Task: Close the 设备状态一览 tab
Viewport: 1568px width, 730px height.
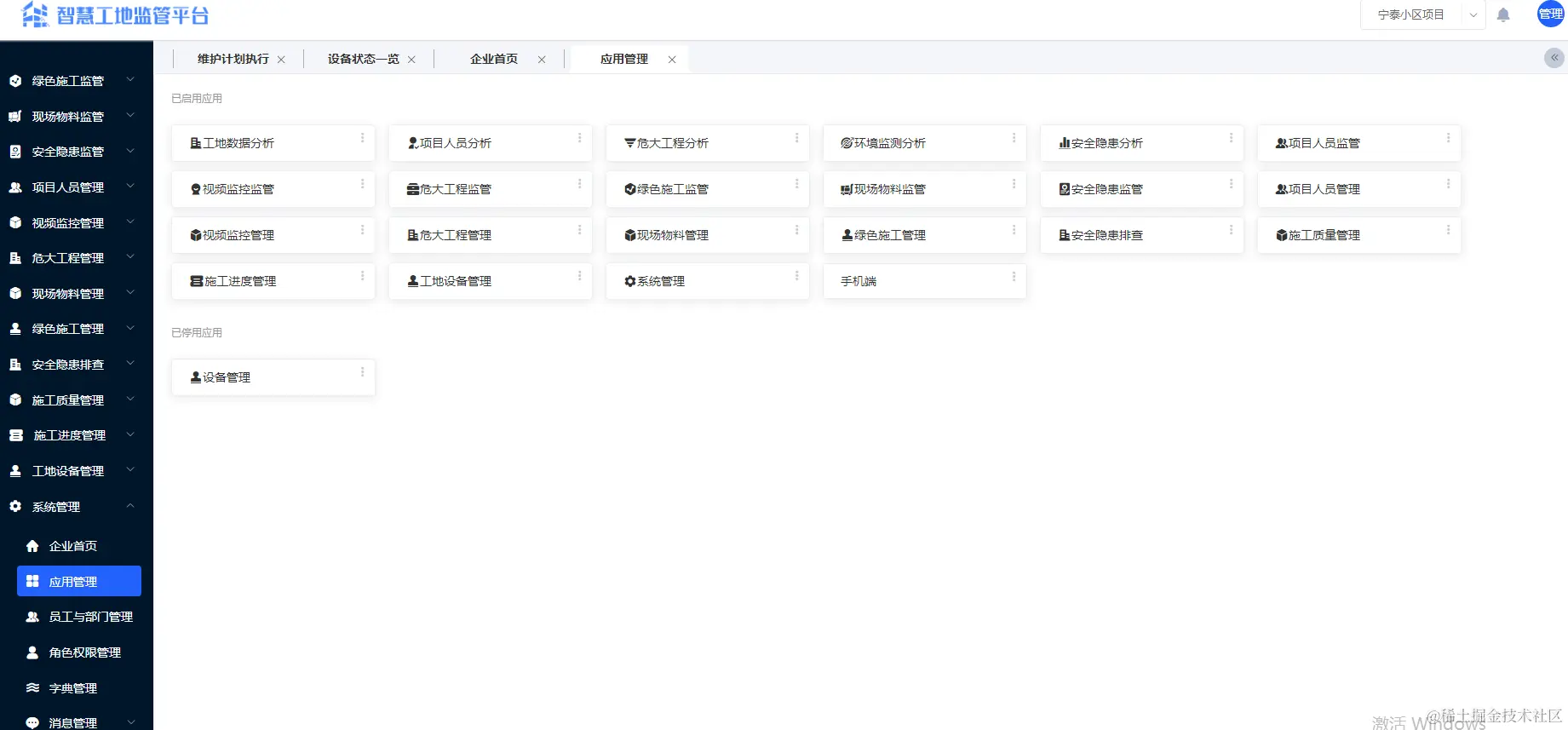Action: [411, 60]
